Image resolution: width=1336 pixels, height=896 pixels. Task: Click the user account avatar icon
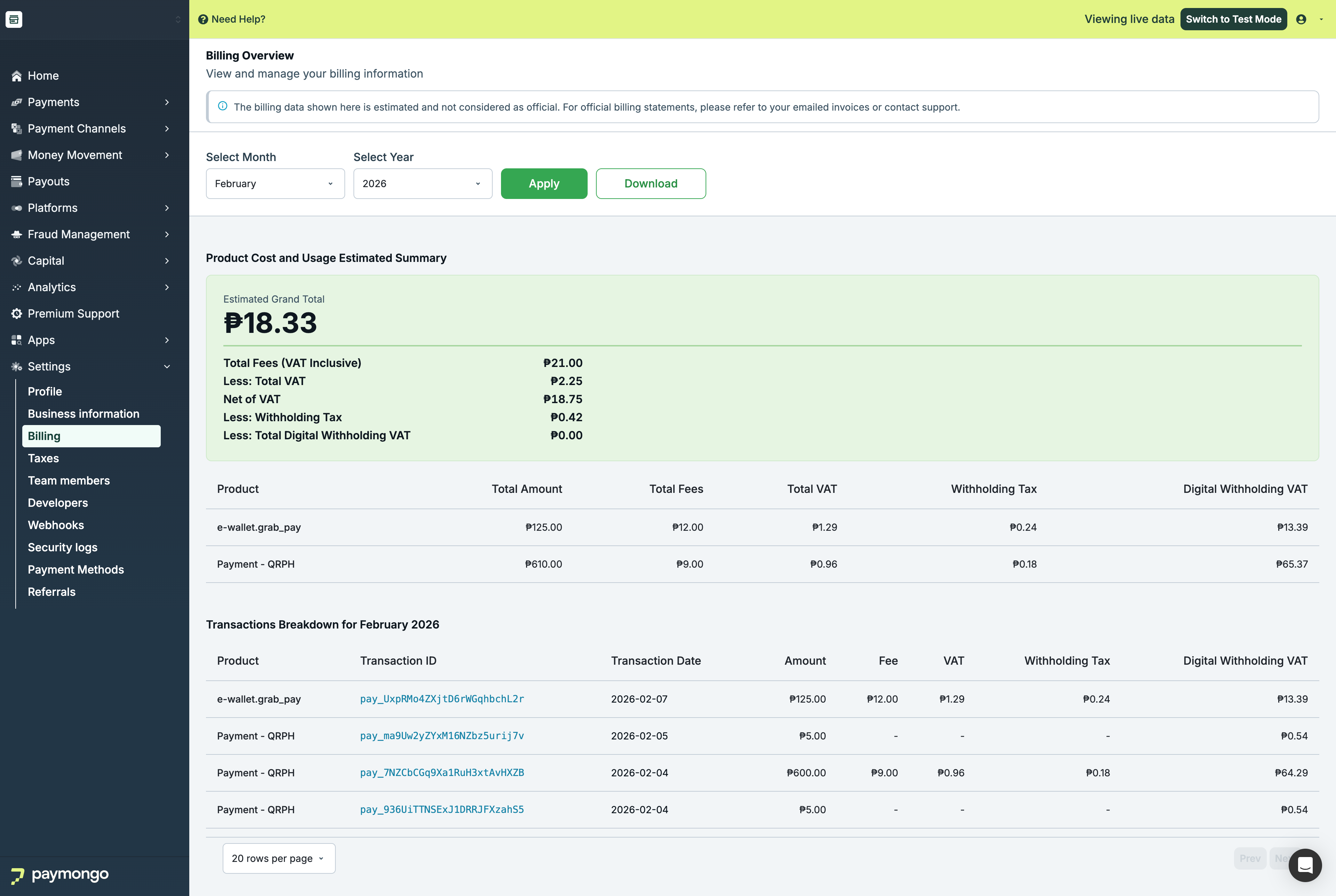pos(1301,19)
